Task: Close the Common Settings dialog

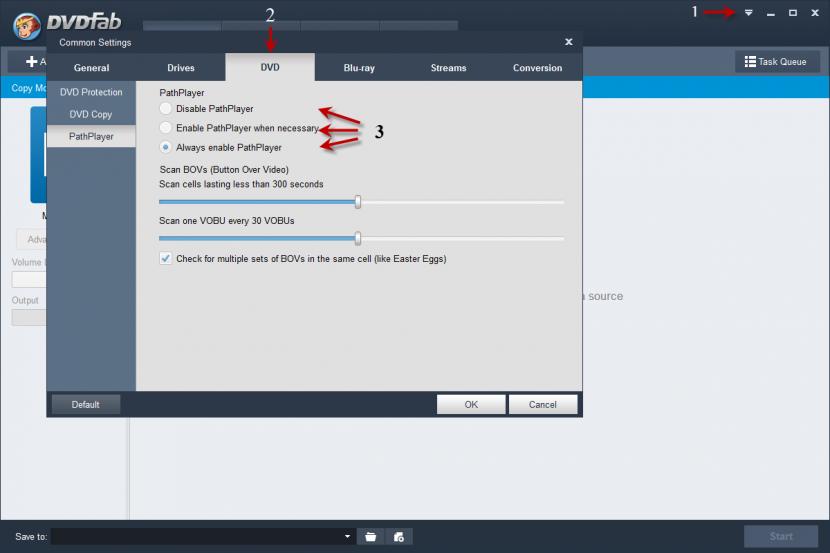Action: click(569, 41)
